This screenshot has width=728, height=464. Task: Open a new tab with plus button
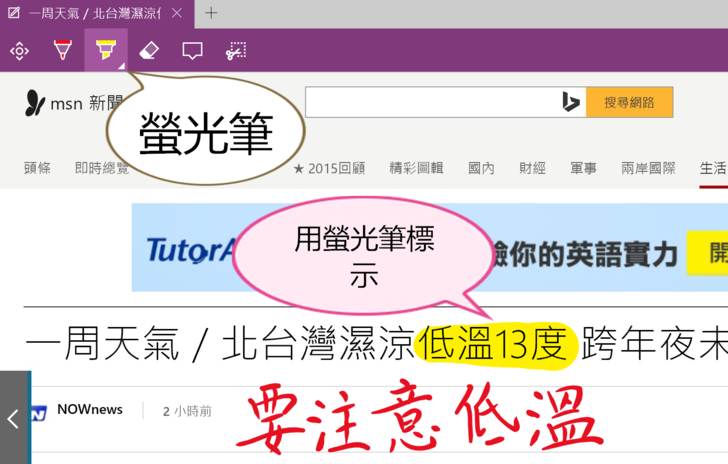pyautogui.click(x=211, y=13)
